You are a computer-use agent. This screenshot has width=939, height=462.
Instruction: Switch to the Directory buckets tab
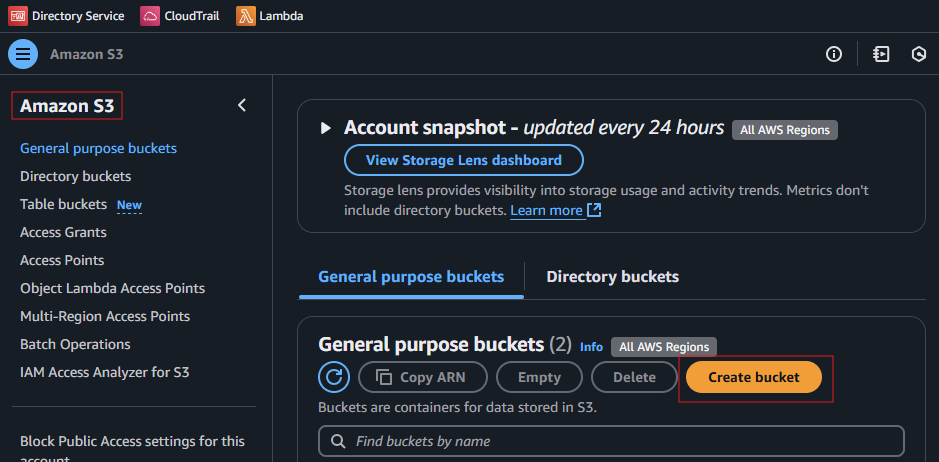tap(613, 276)
